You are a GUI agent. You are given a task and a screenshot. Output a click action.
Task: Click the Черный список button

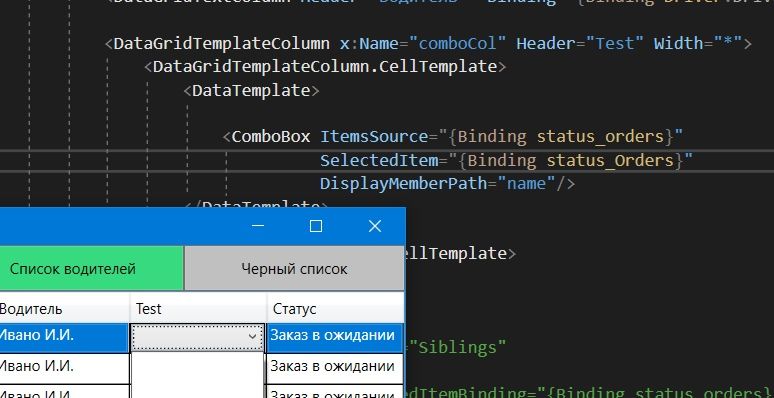click(x=294, y=269)
